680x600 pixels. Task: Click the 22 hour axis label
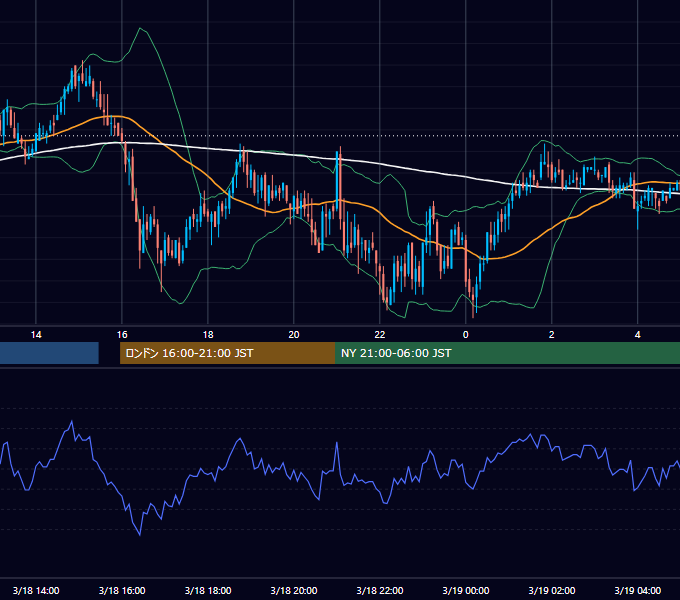tap(379, 335)
